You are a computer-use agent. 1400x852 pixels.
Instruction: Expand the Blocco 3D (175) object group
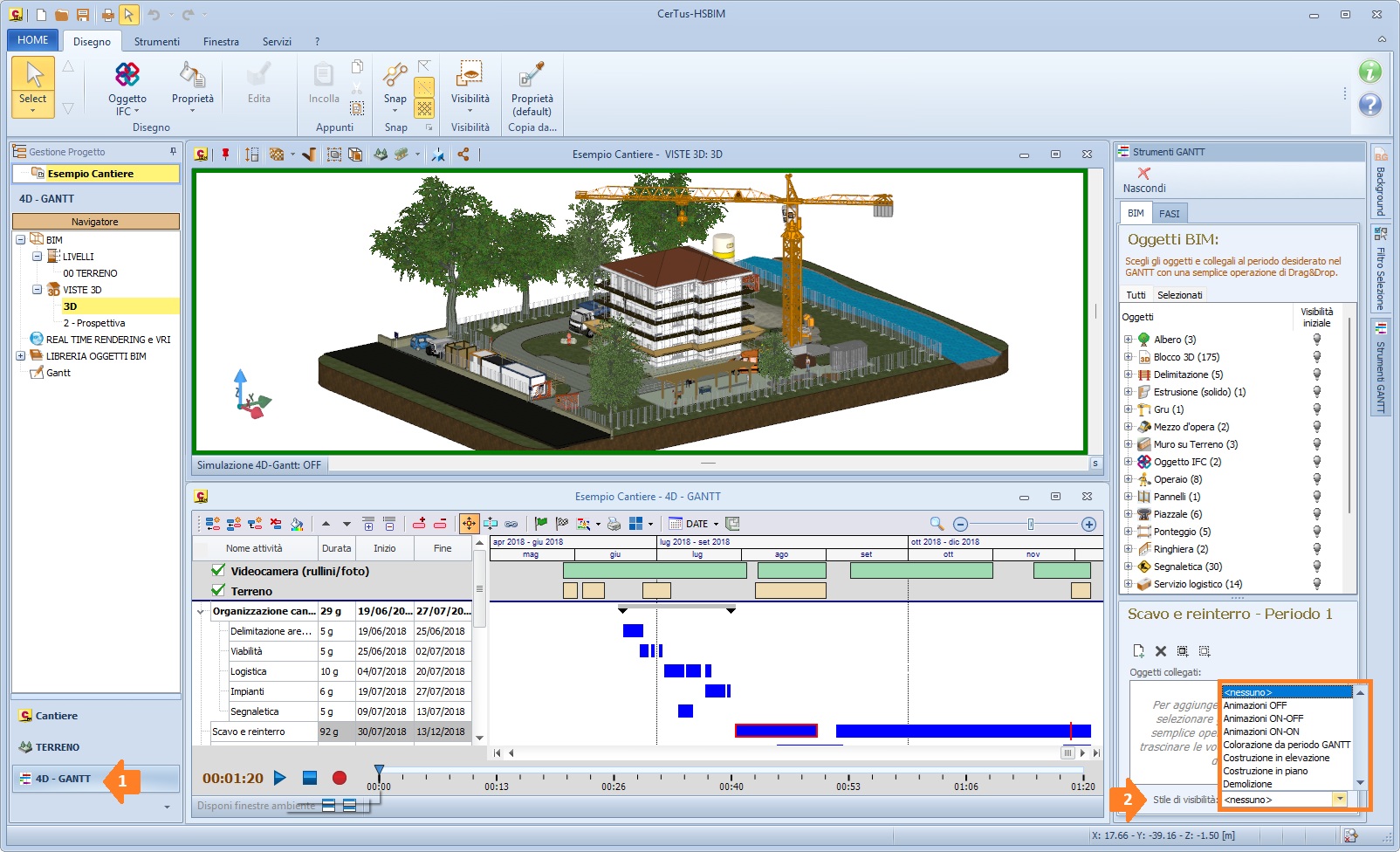tap(1128, 357)
